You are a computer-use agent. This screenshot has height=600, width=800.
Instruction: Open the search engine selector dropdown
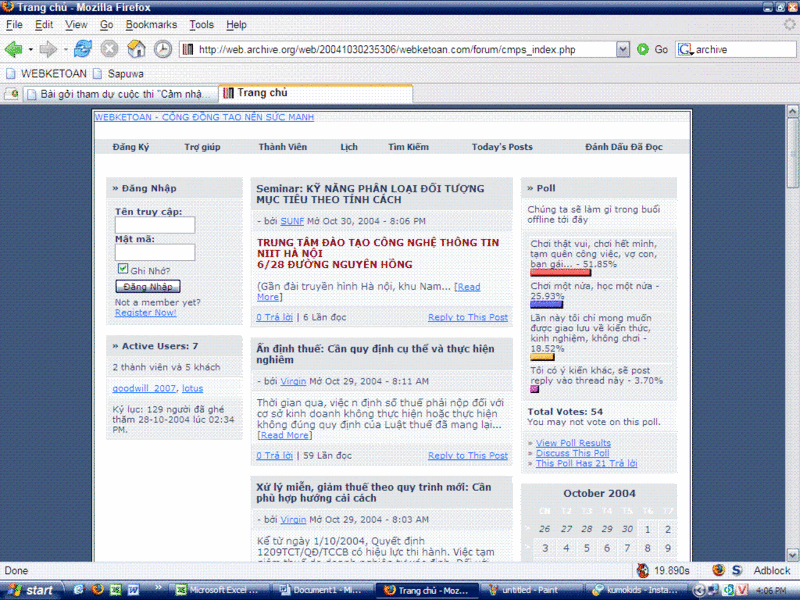pyautogui.click(x=686, y=49)
